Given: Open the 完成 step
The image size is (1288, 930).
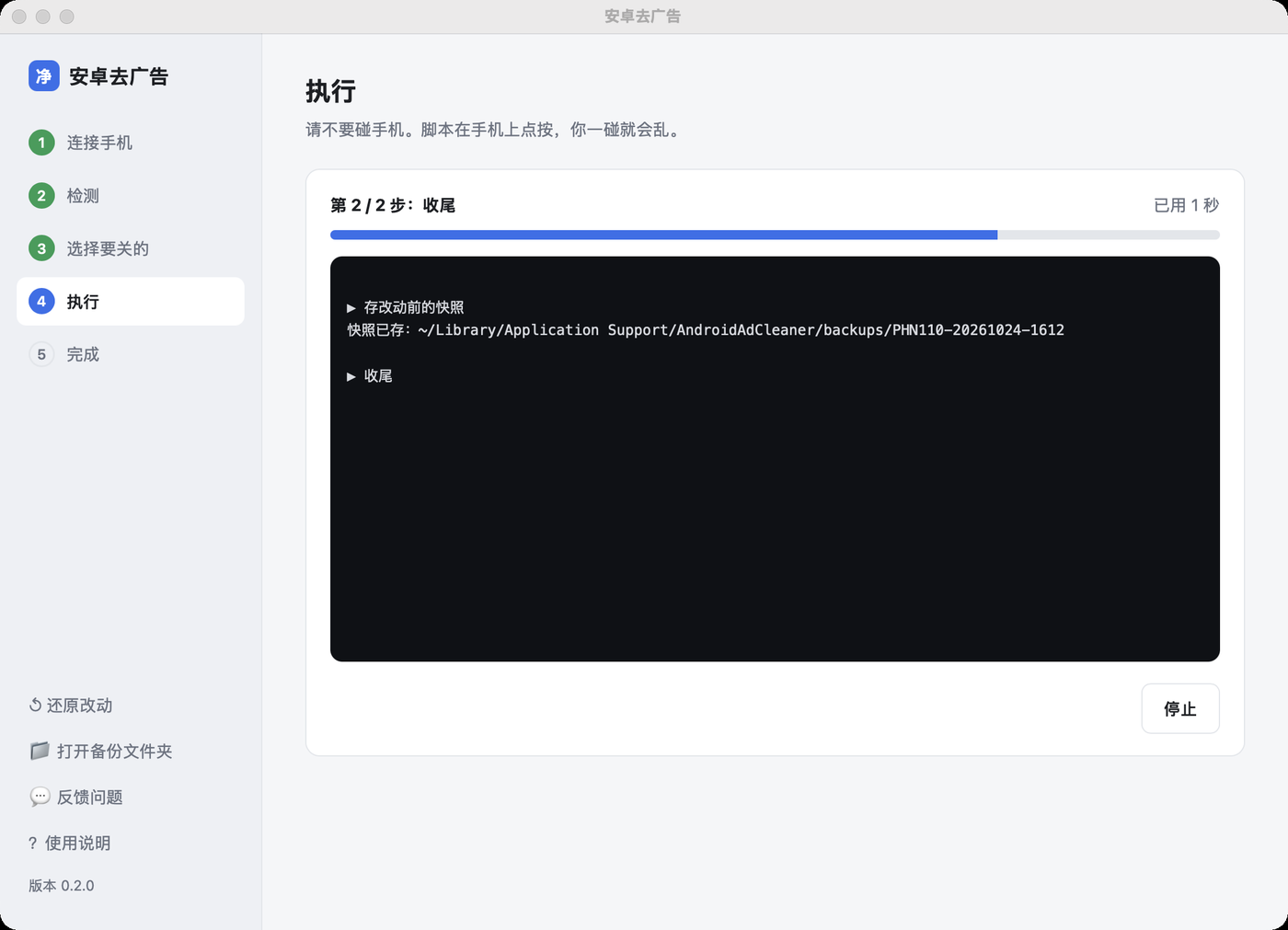Looking at the screenshot, I should point(131,354).
